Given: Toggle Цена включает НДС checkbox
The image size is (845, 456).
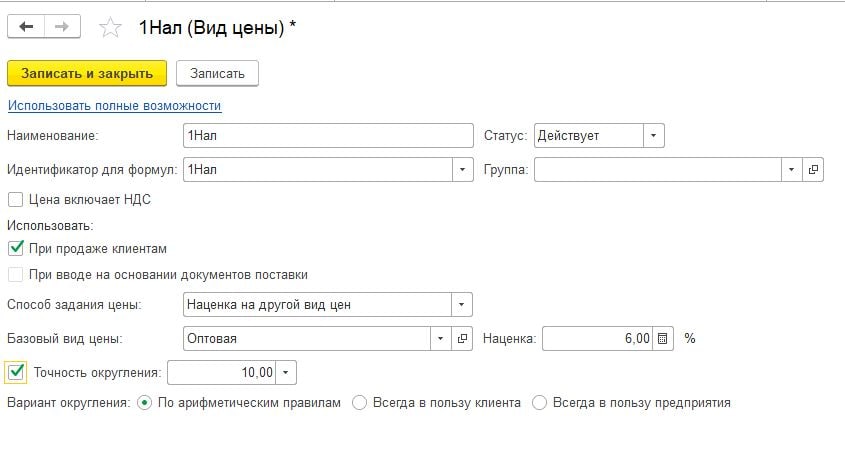Looking at the screenshot, I should pyautogui.click(x=16, y=199).
